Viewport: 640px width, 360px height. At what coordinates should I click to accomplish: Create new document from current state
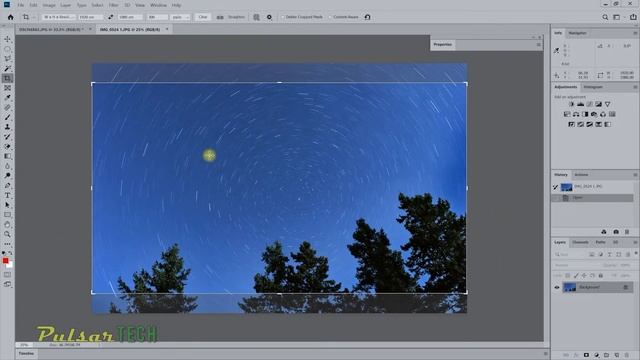604,232
